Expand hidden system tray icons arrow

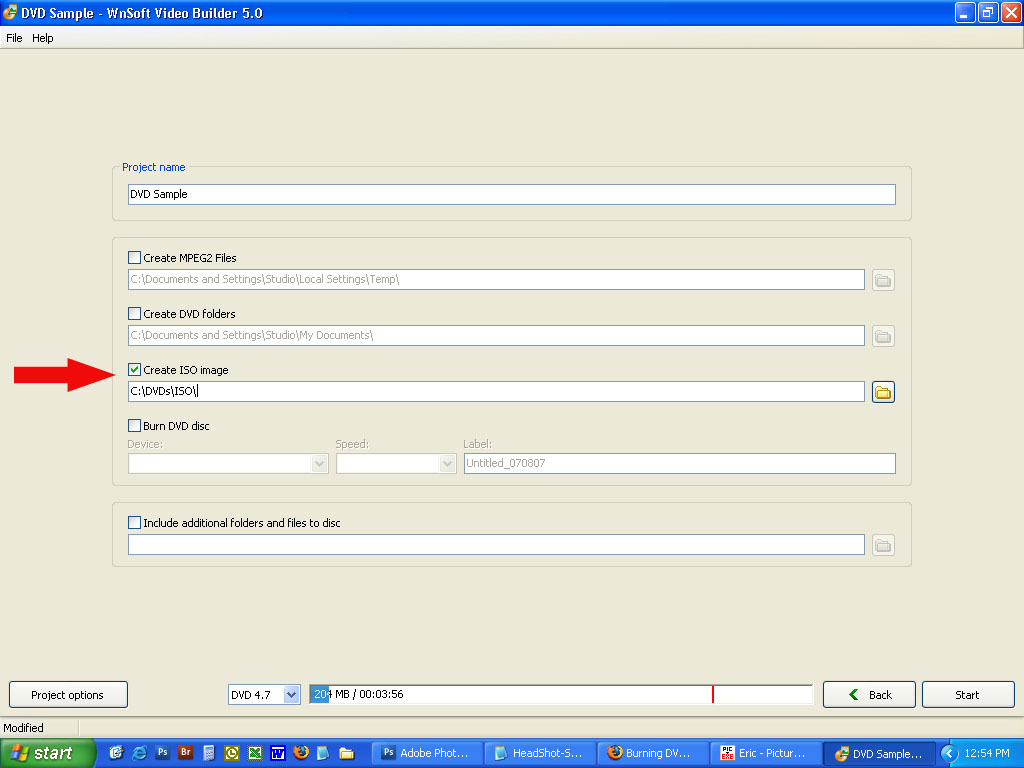[x=949, y=754]
